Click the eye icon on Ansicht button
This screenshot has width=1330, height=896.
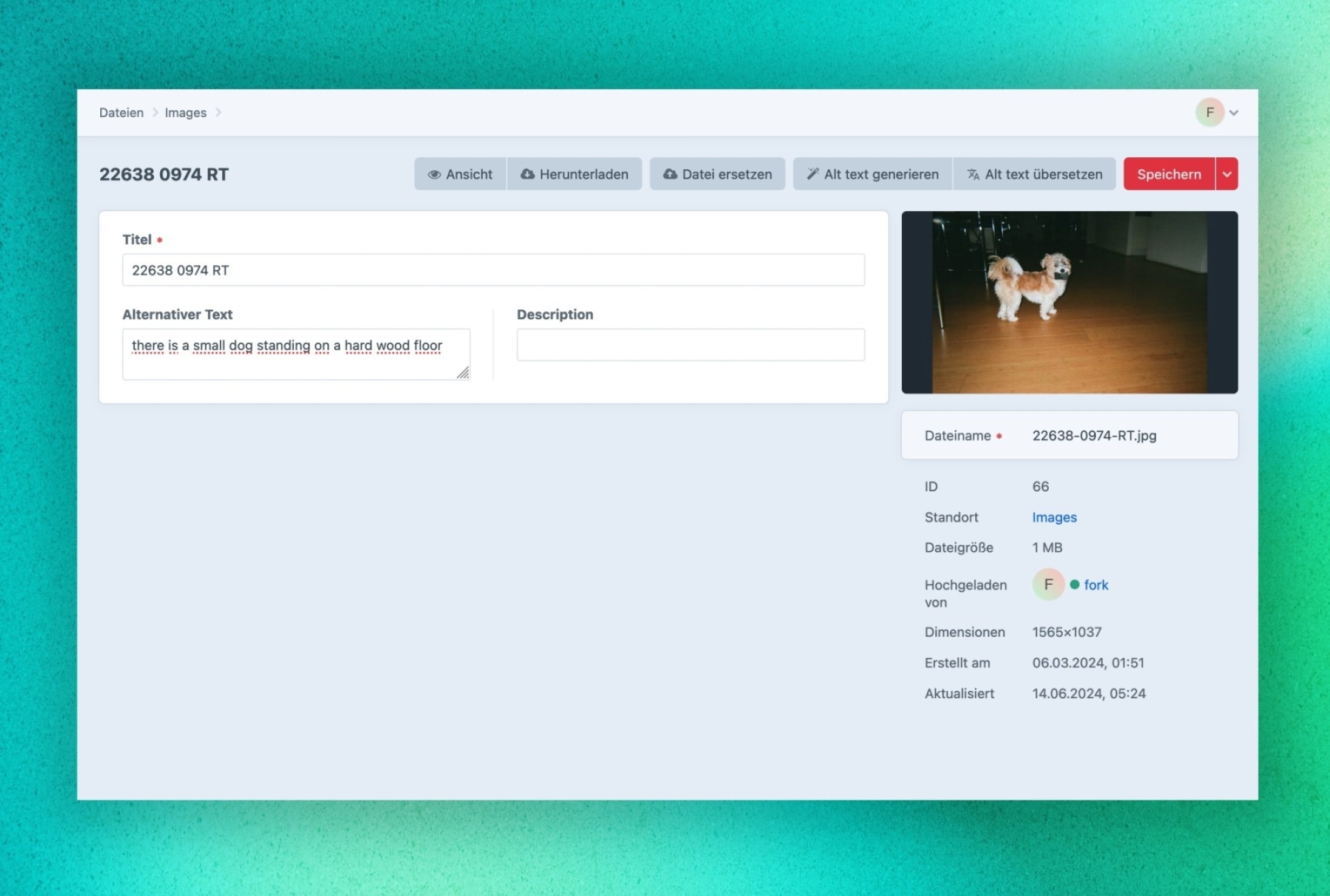(434, 174)
